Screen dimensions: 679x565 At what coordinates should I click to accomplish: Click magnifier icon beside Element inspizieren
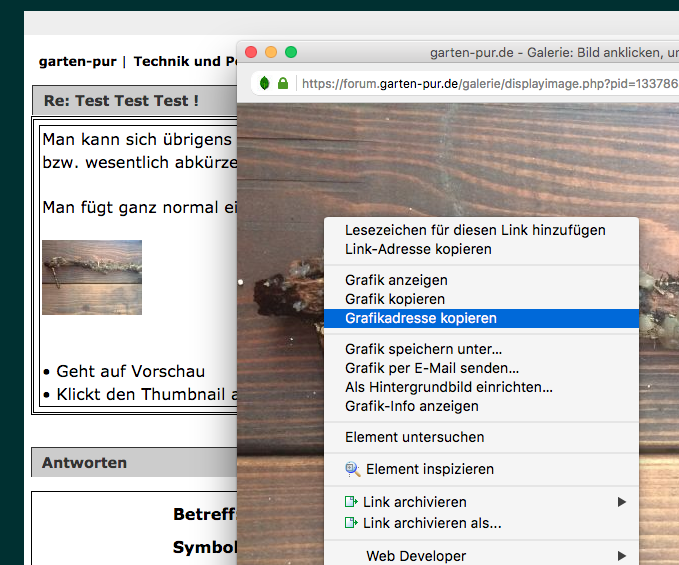(x=352, y=469)
